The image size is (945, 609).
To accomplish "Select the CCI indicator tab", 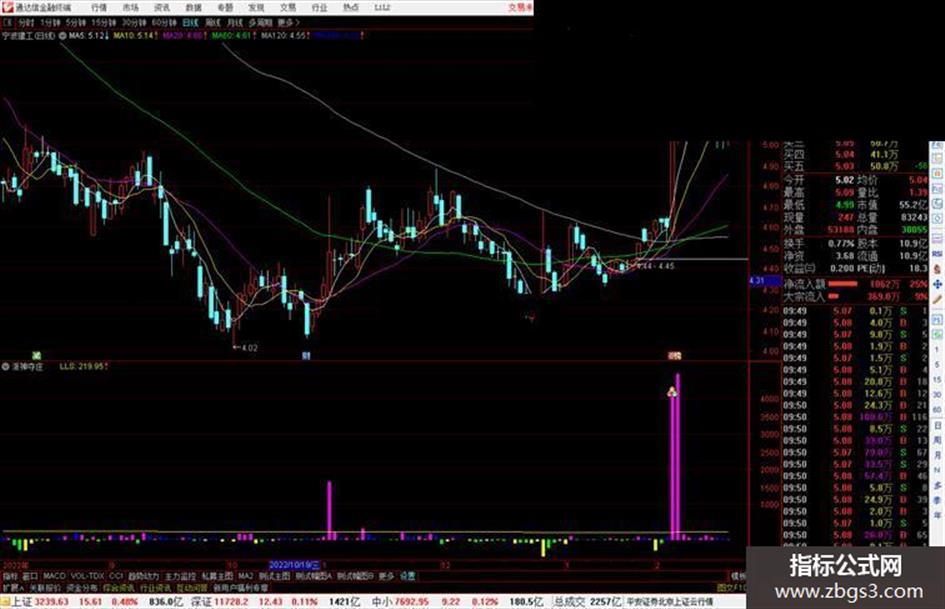I will click(x=116, y=576).
